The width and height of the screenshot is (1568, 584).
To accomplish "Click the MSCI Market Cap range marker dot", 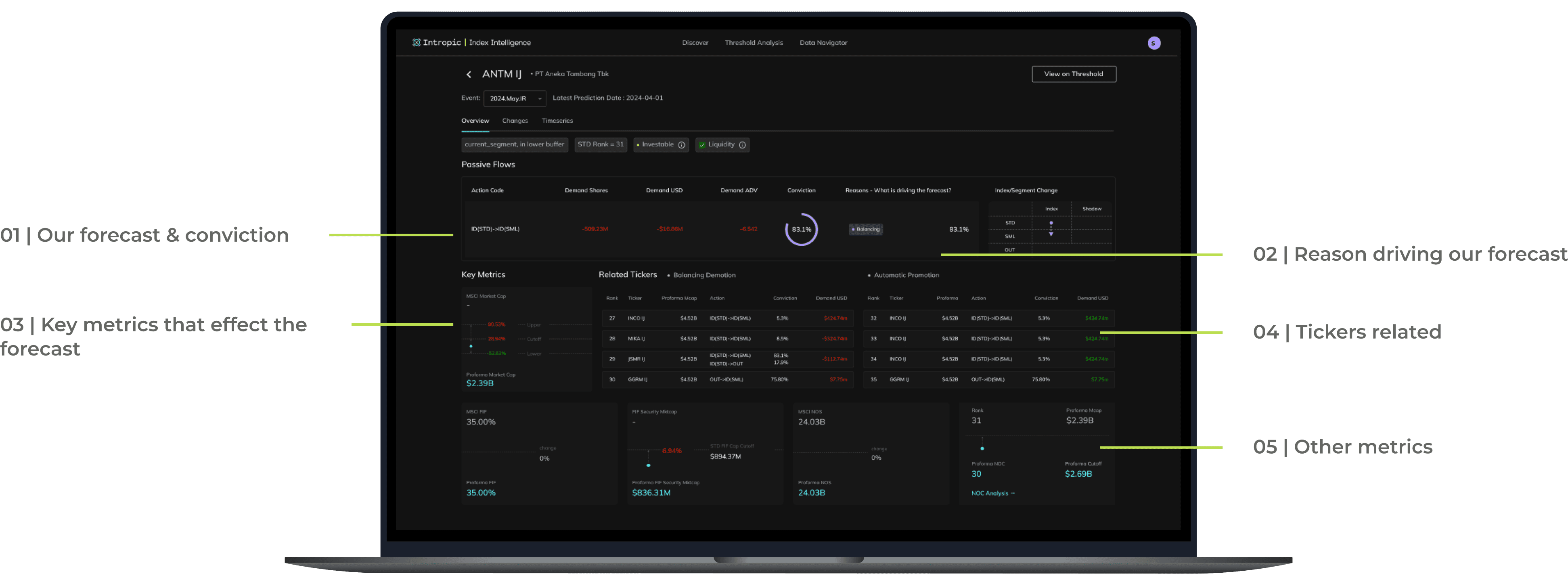I will [471, 347].
